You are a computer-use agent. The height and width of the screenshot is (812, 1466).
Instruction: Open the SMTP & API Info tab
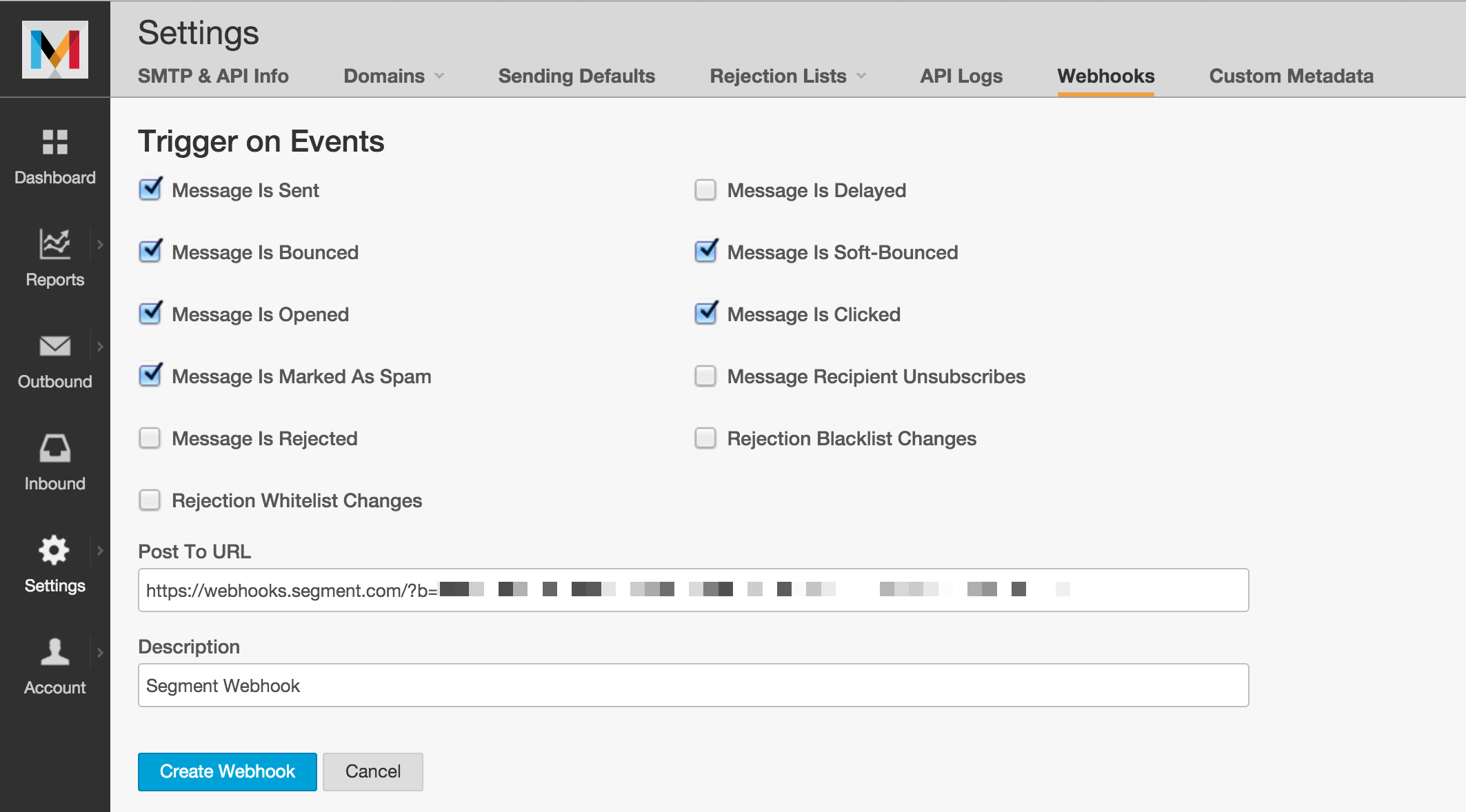coord(214,76)
